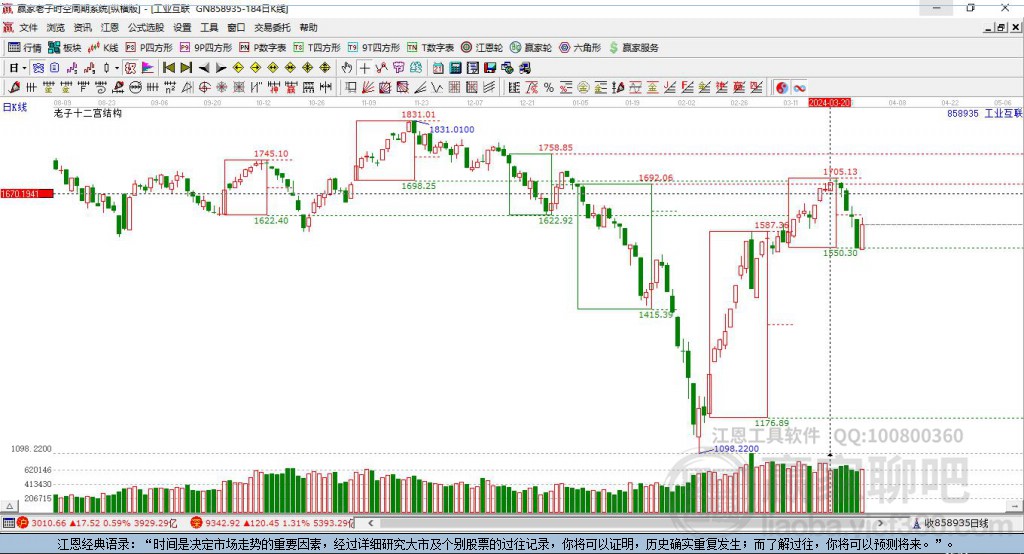
Task: Click the 板块 toolbar button
Action: point(65,48)
